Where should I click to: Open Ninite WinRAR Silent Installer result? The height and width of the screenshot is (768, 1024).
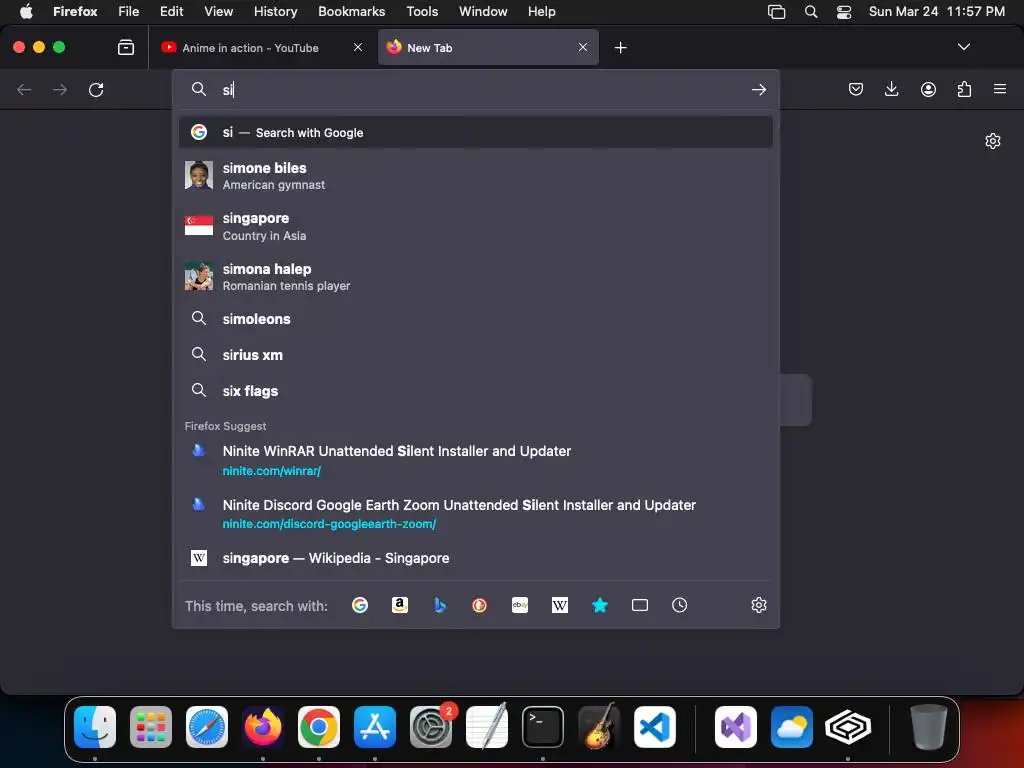point(475,460)
